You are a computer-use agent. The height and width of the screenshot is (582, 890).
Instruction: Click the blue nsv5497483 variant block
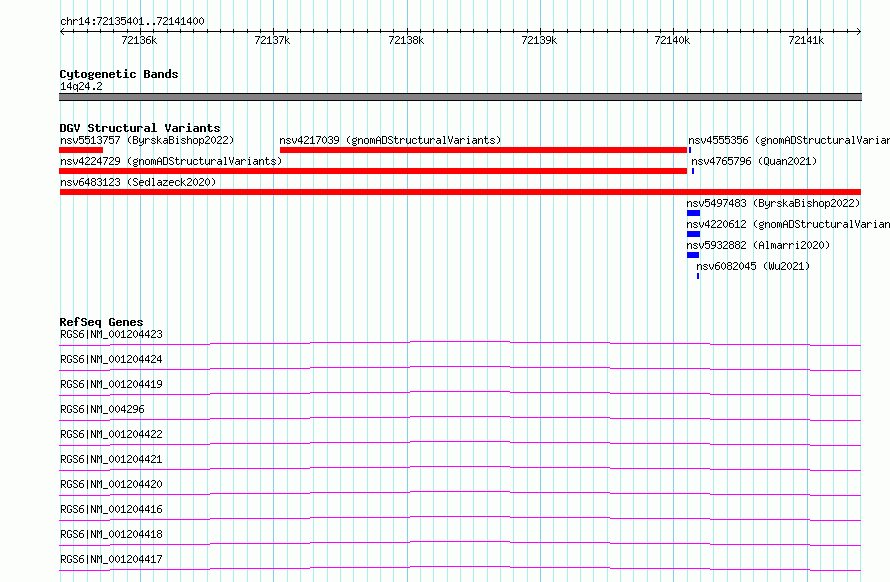(693, 213)
